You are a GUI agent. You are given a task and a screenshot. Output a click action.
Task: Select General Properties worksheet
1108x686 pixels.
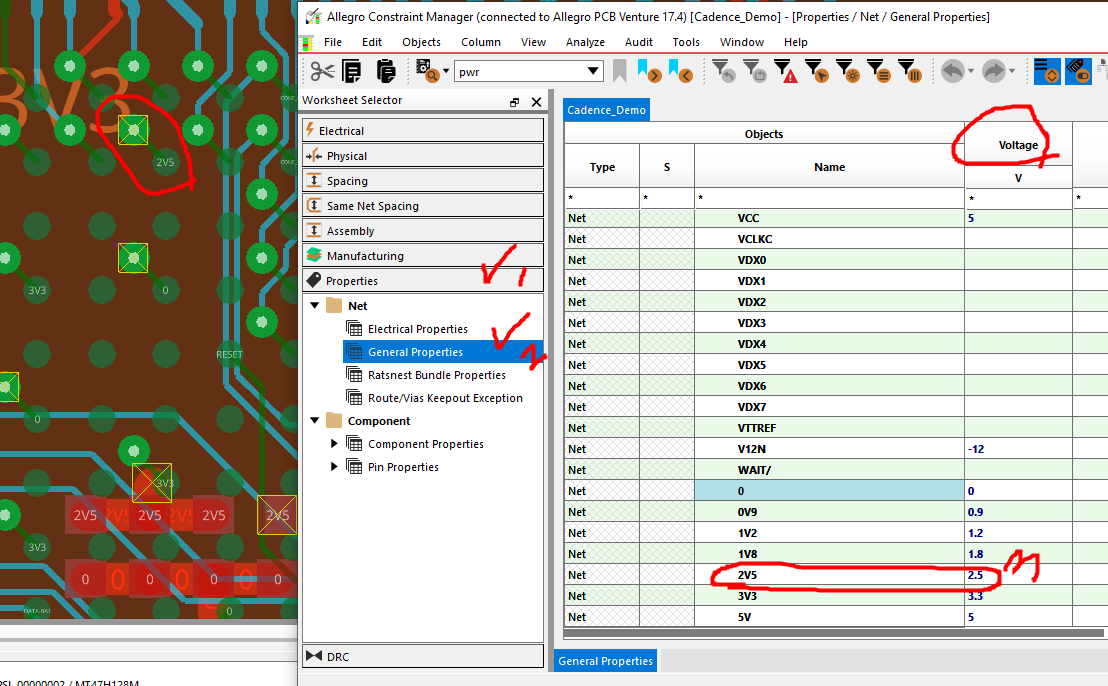(416, 352)
